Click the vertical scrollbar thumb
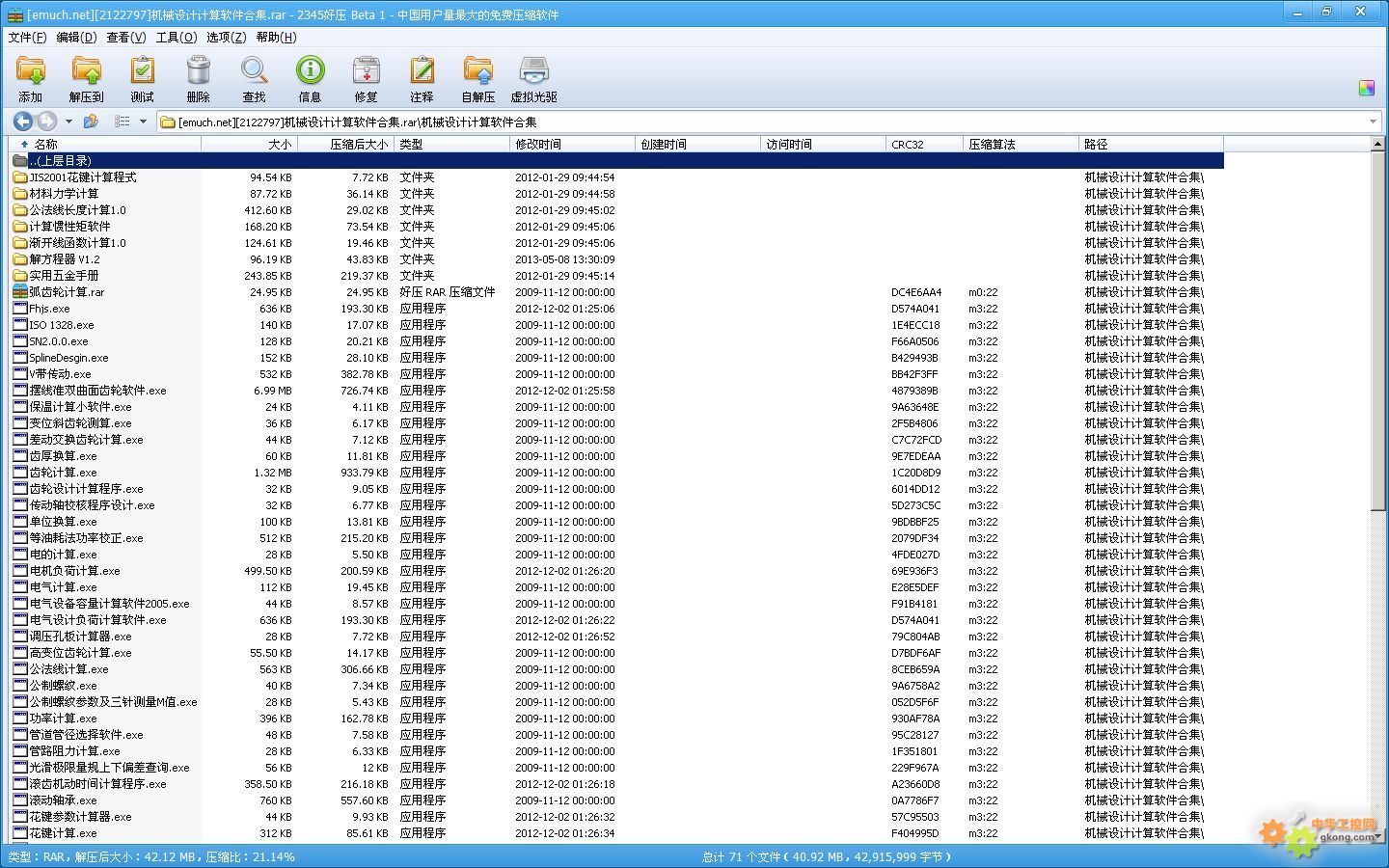This screenshot has width=1389, height=868. point(1379,331)
